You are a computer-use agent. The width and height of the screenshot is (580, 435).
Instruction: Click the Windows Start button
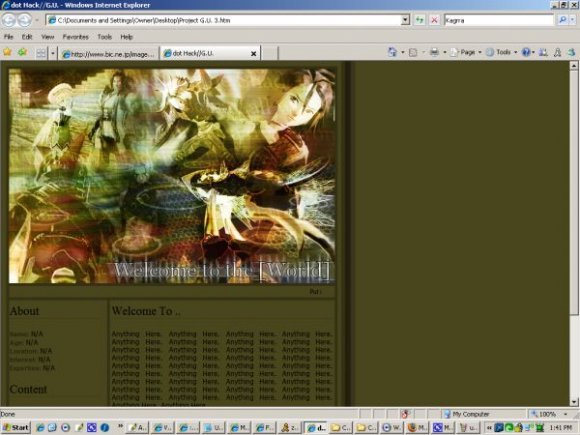pos(16,428)
